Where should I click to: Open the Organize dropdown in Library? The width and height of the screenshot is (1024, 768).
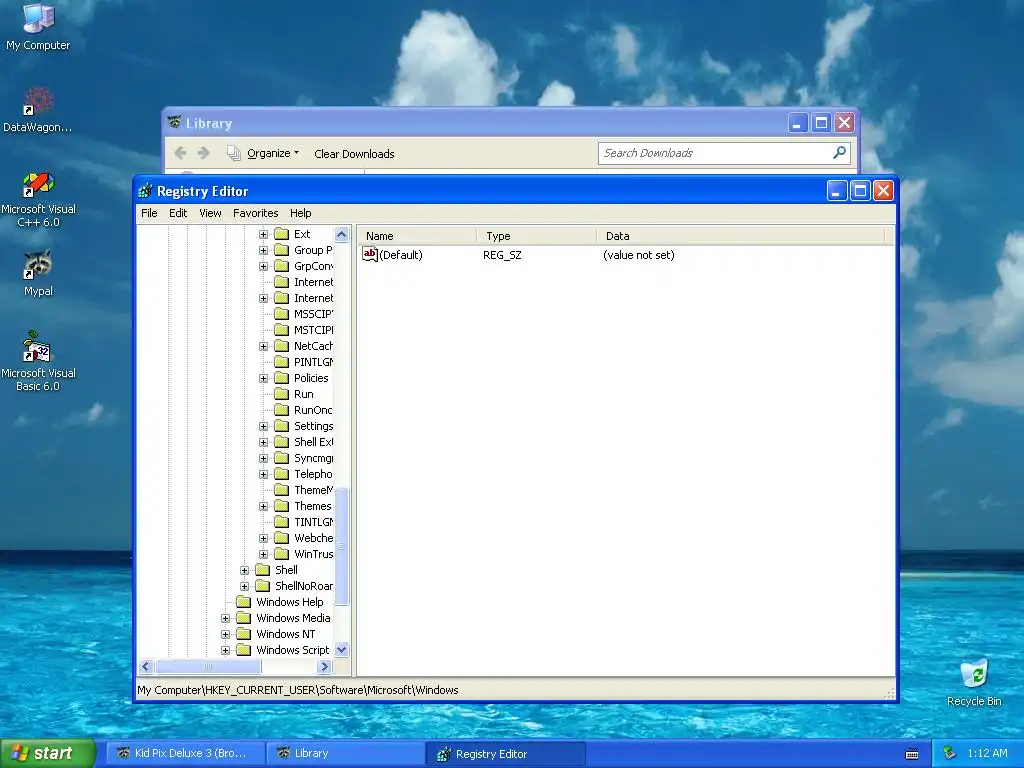263,153
